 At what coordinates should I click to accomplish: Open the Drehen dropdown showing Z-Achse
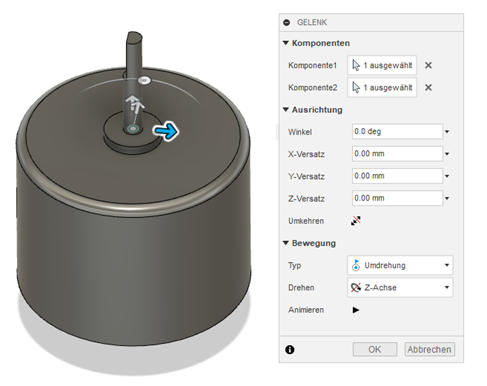[400, 287]
